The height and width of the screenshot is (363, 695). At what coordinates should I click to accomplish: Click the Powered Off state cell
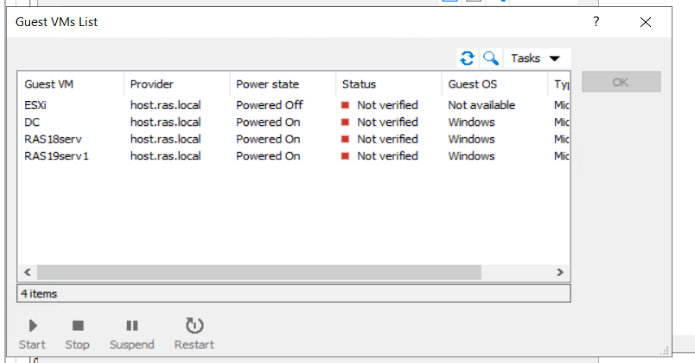coord(269,105)
